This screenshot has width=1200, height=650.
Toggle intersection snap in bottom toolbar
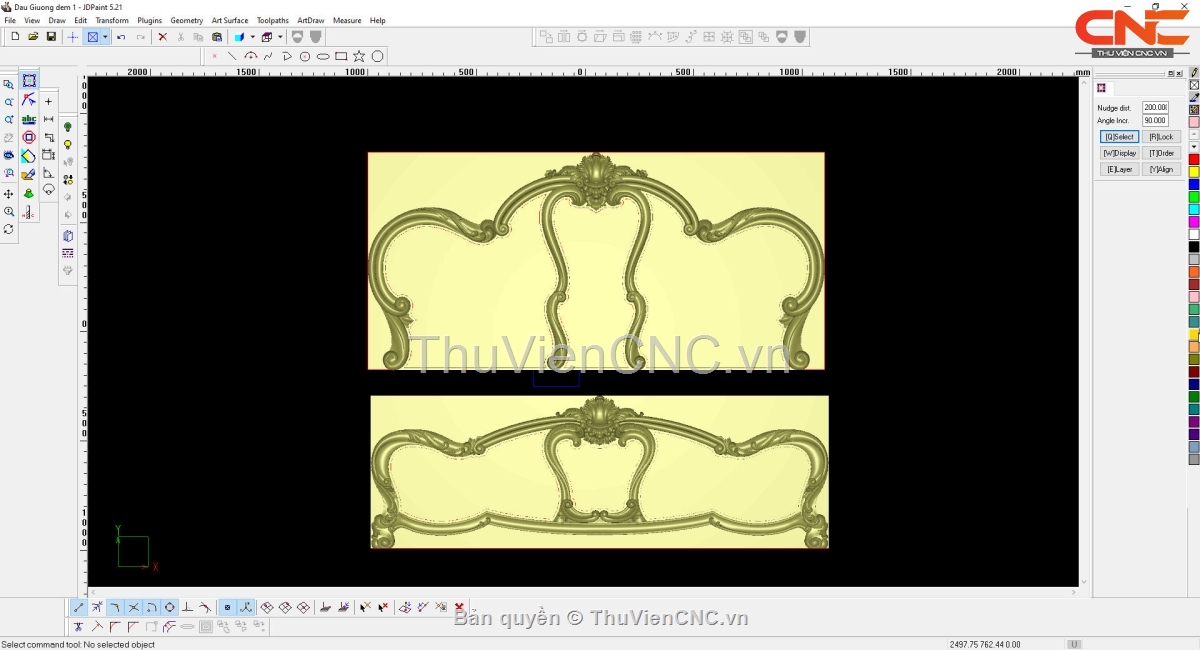[133, 607]
